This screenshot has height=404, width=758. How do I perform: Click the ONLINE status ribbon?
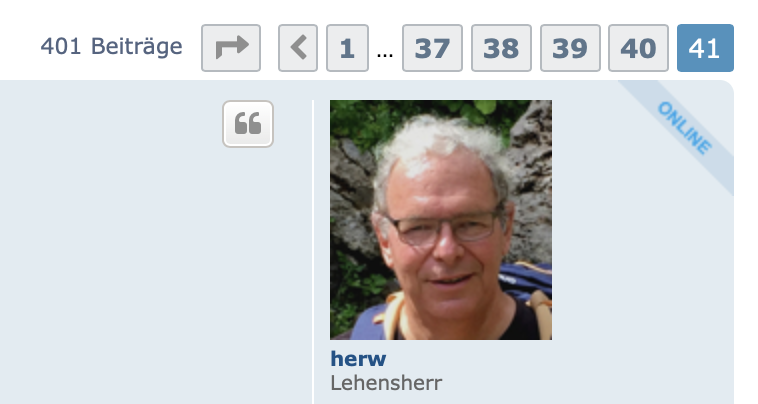tap(684, 129)
